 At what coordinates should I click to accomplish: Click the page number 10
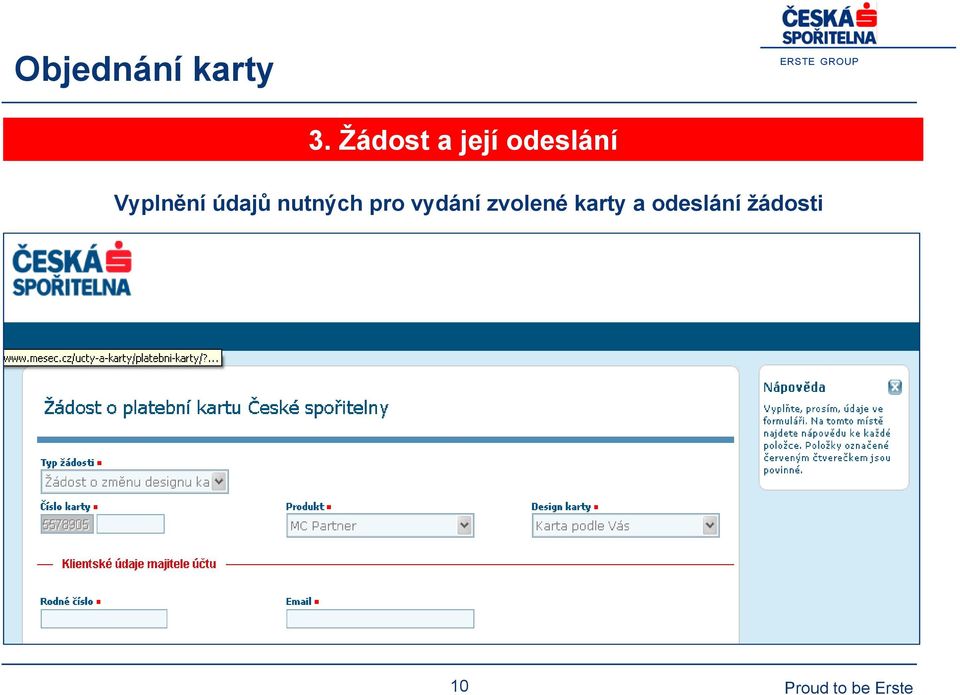(460, 686)
